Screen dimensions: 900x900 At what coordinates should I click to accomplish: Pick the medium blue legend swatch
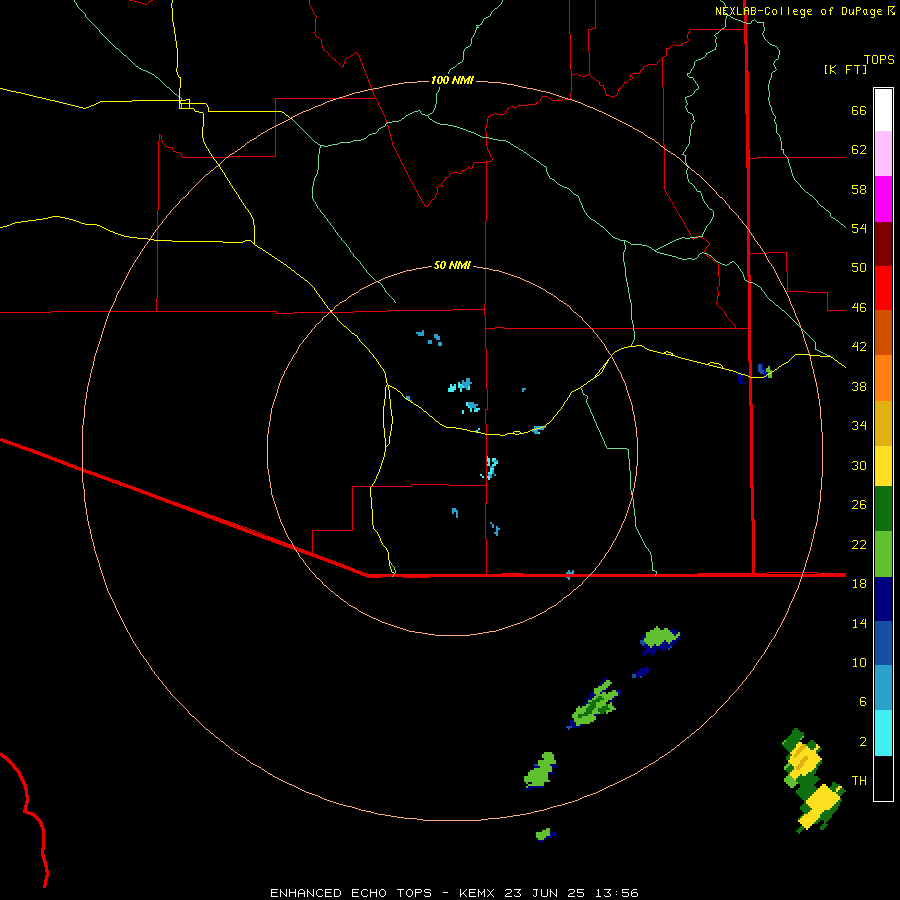(x=883, y=643)
